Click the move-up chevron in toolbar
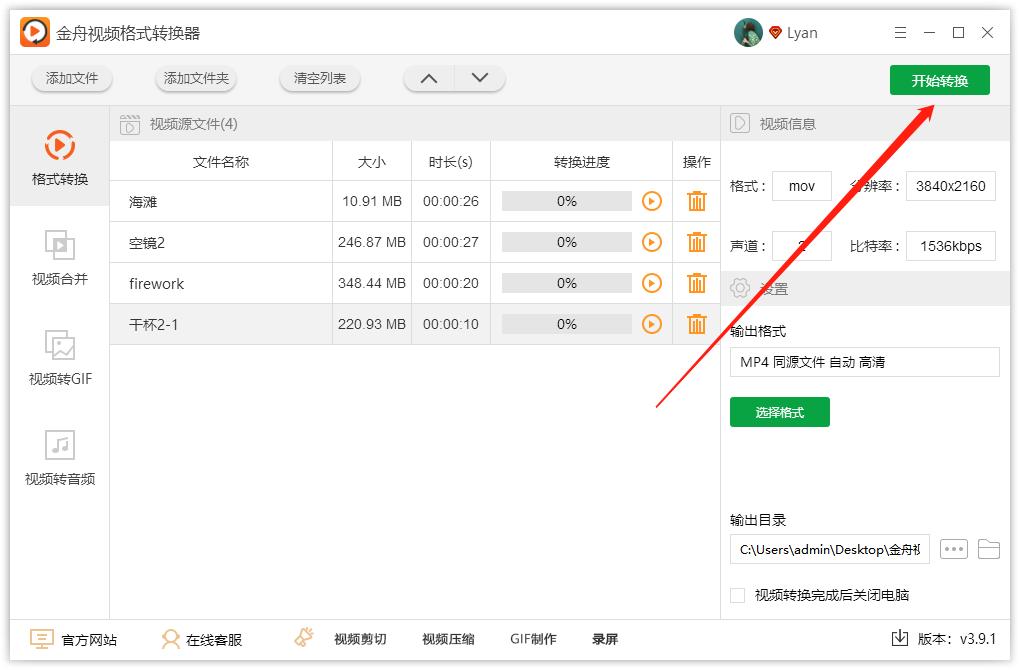Screen dimensions: 1020x670 tap(429, 77)
